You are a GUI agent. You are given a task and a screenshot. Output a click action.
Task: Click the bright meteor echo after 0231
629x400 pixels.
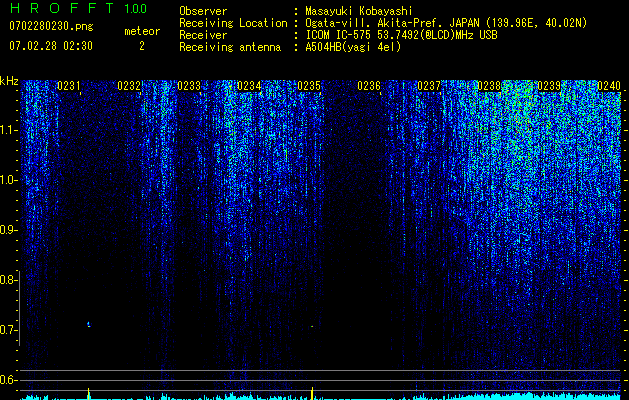(x=89, y=324)
